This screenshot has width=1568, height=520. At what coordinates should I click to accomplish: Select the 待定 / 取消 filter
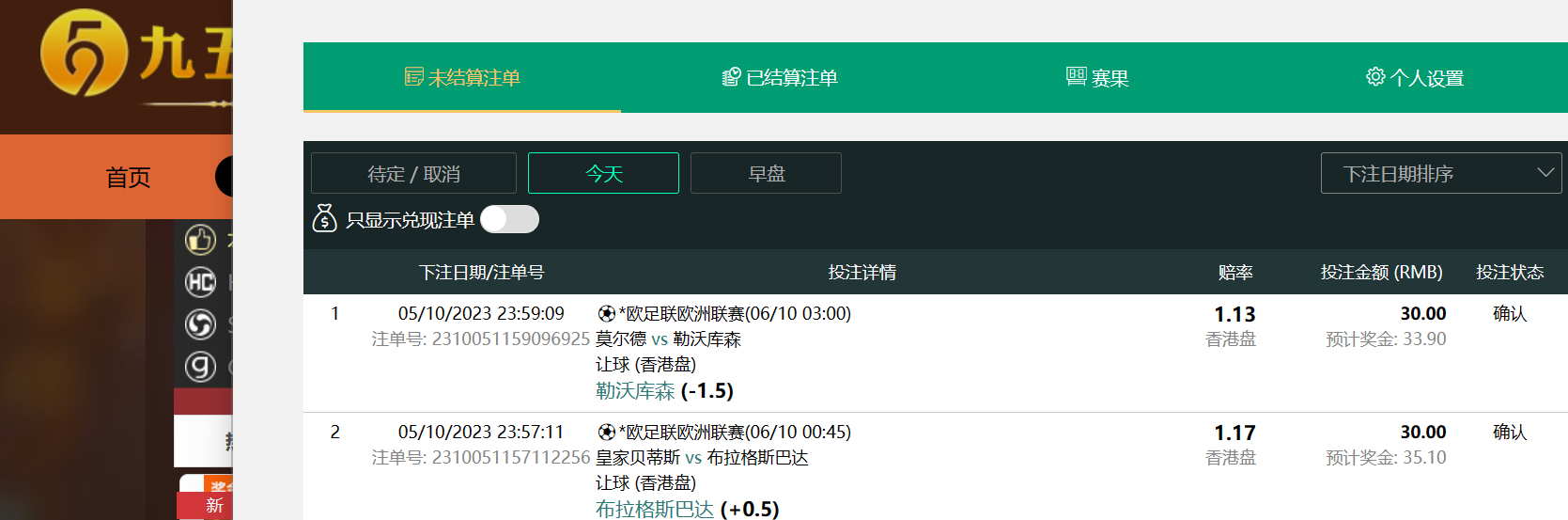pyautogui.click(x=413, y=173)
